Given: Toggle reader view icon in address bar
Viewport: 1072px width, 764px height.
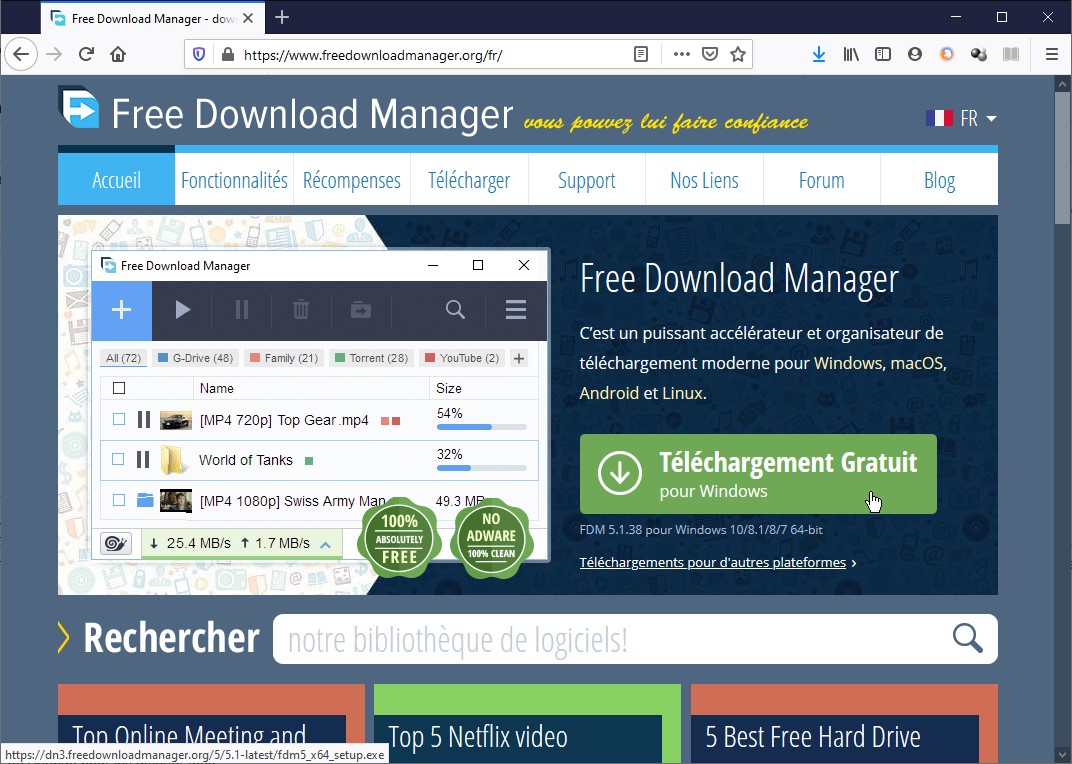Looking at the screenshot, I should point(642,54).
